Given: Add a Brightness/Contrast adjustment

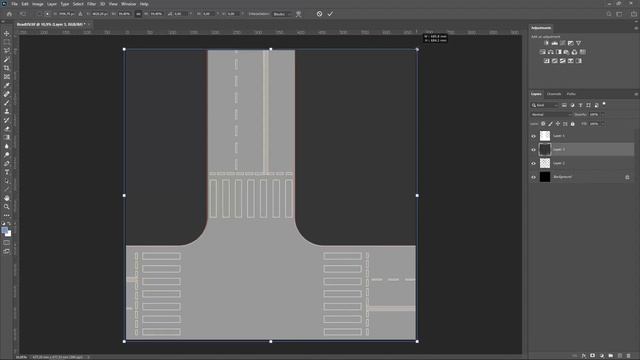Looking at the screenshot, I should [x=547, y=43].
